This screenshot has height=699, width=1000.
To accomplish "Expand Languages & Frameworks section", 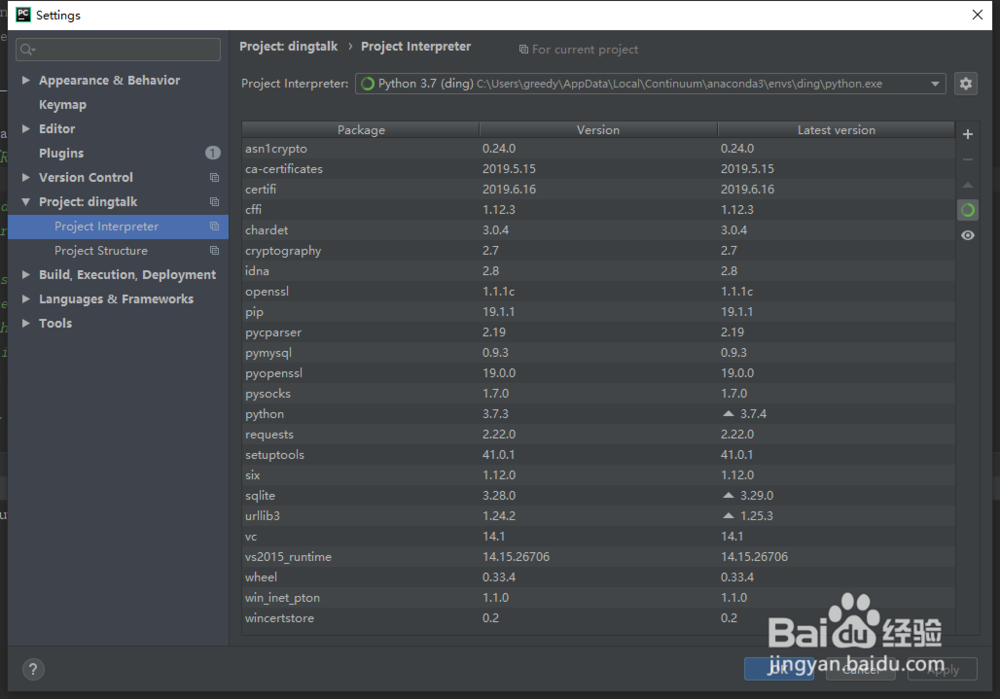I will pyautogui.click(x=26, y=299).
